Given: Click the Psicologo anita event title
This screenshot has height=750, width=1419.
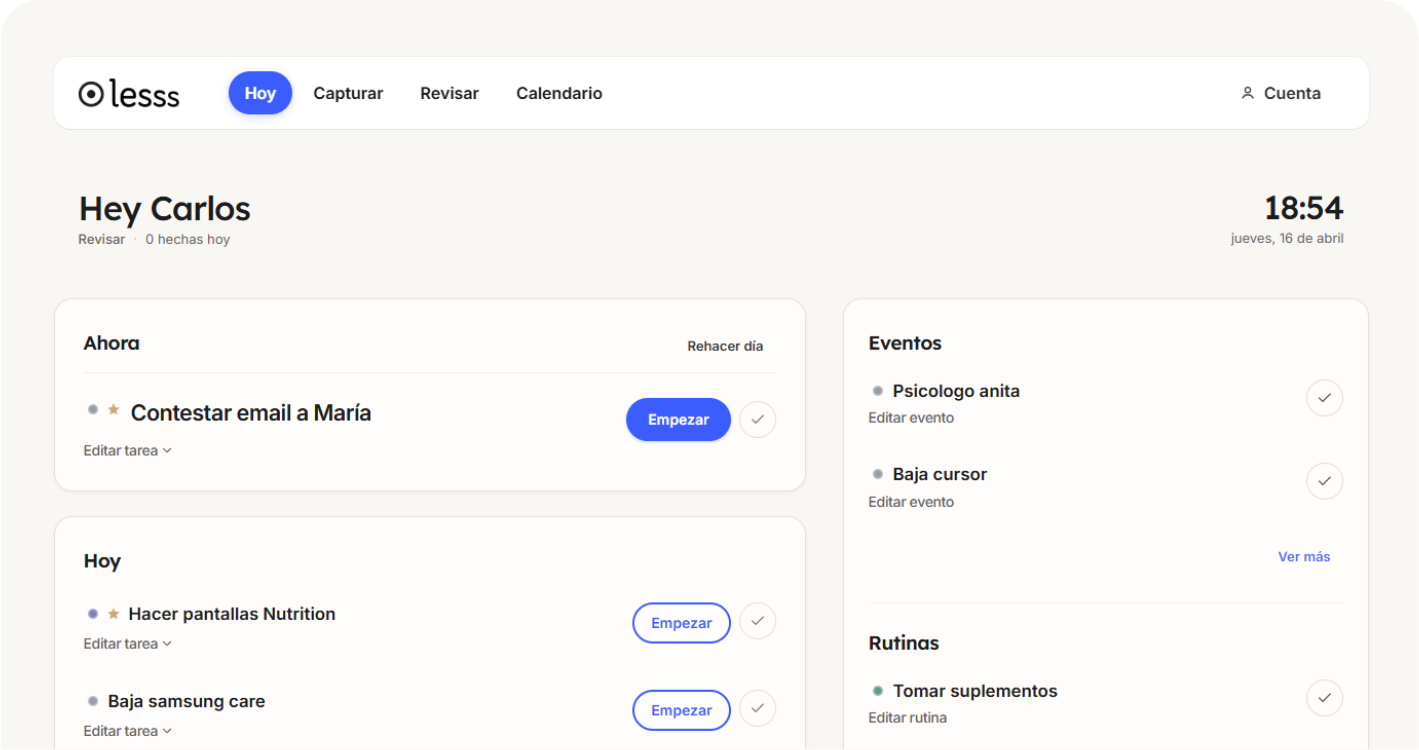Looking at the screenshot, I should [x=956, y=391].
